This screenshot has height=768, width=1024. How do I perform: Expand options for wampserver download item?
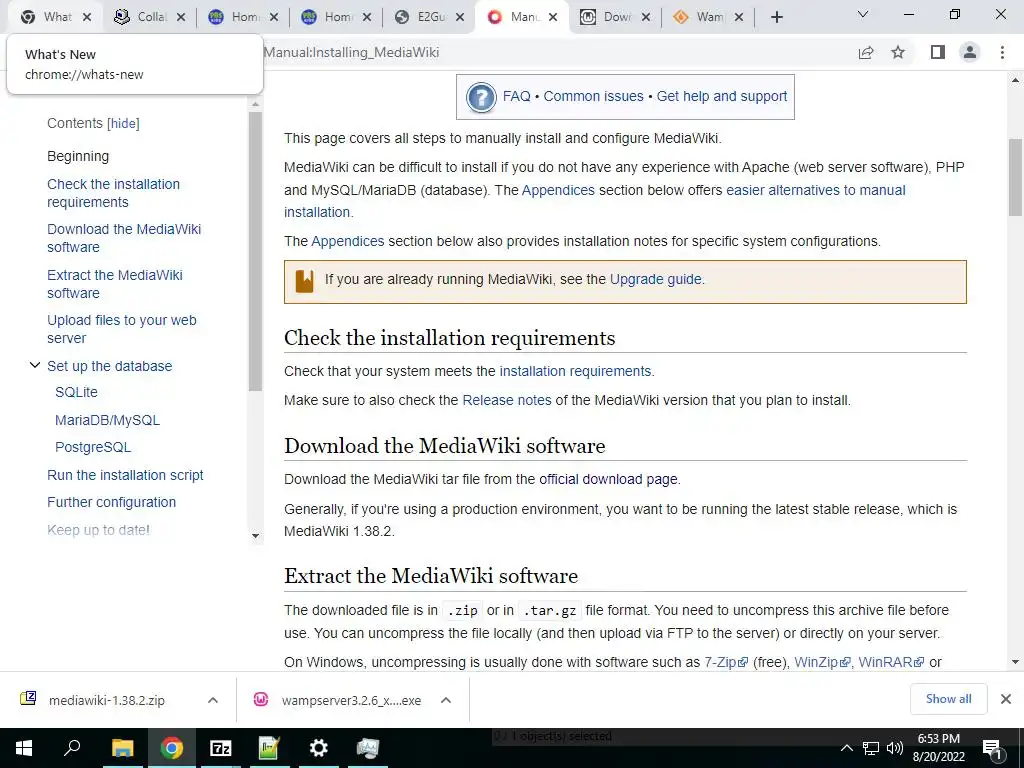[x=445, y=700]
